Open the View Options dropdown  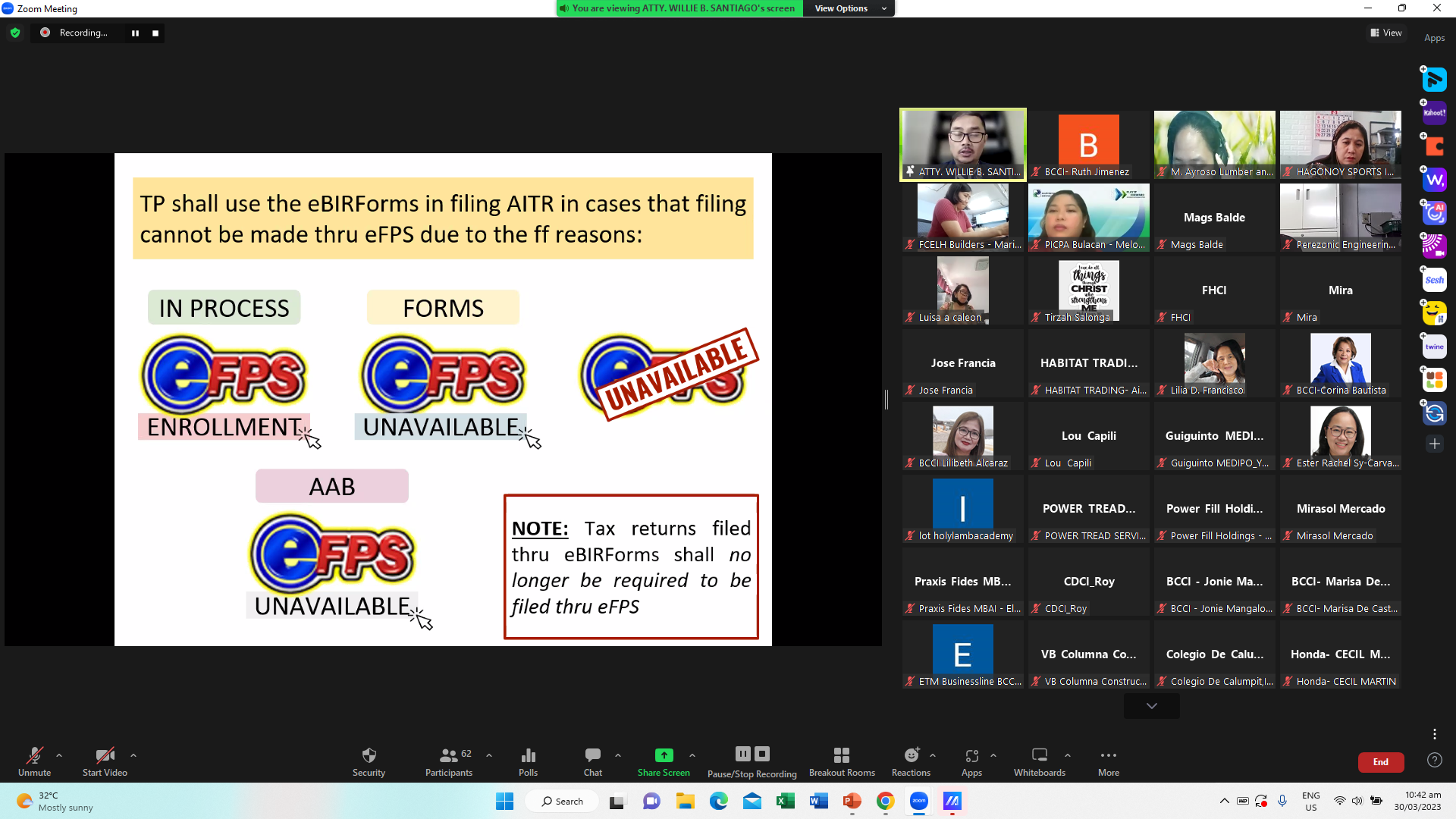click(849, 8)
